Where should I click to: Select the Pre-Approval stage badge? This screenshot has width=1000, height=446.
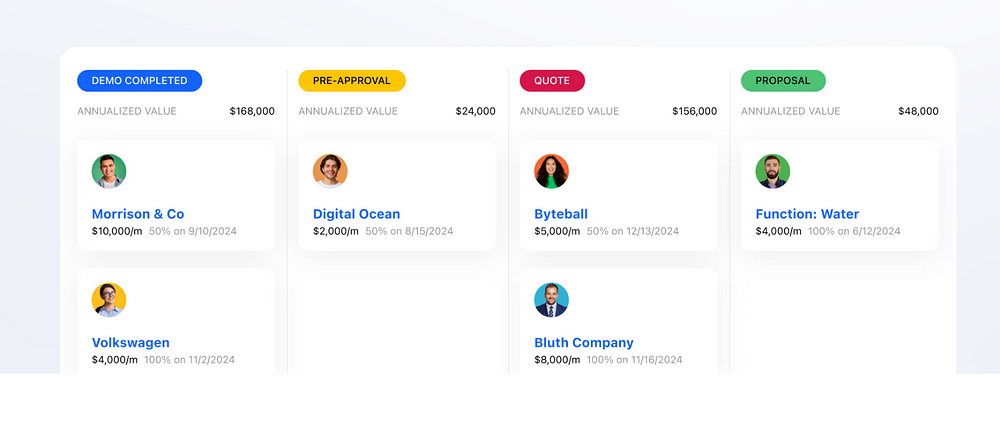352,81
